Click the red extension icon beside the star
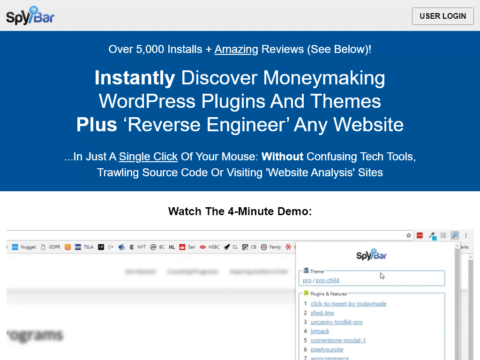 [420, 236]
